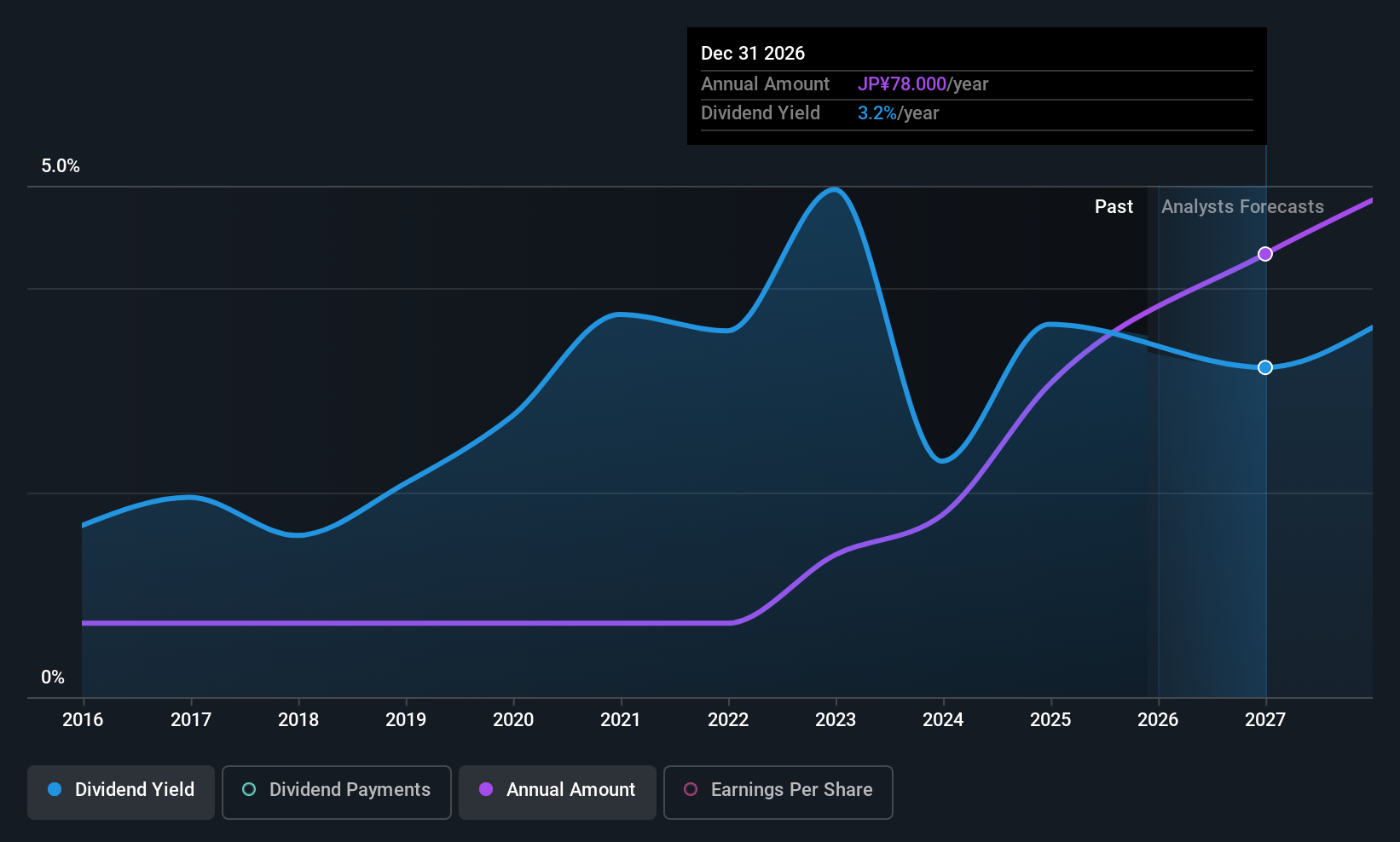Click the blue Dividend Yield legend dot
Viewport: 1400px width, 842px height.
tap(55, 789)
